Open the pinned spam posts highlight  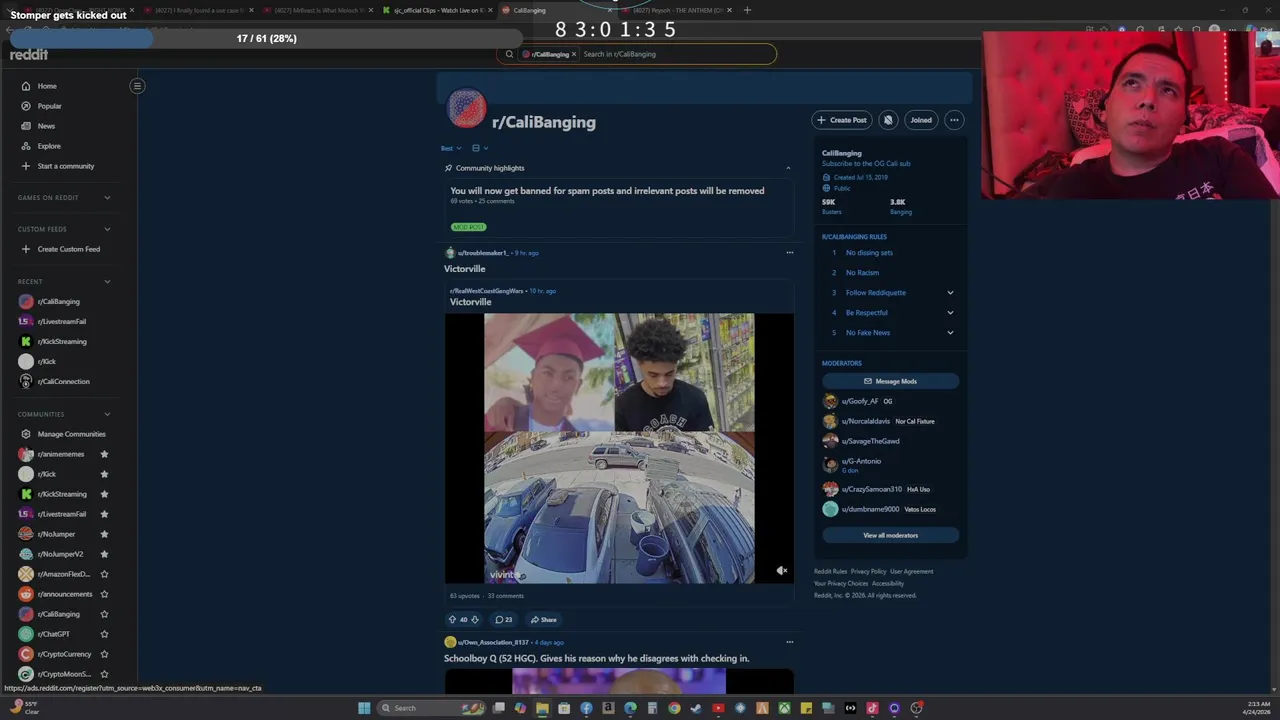[607, 191]
